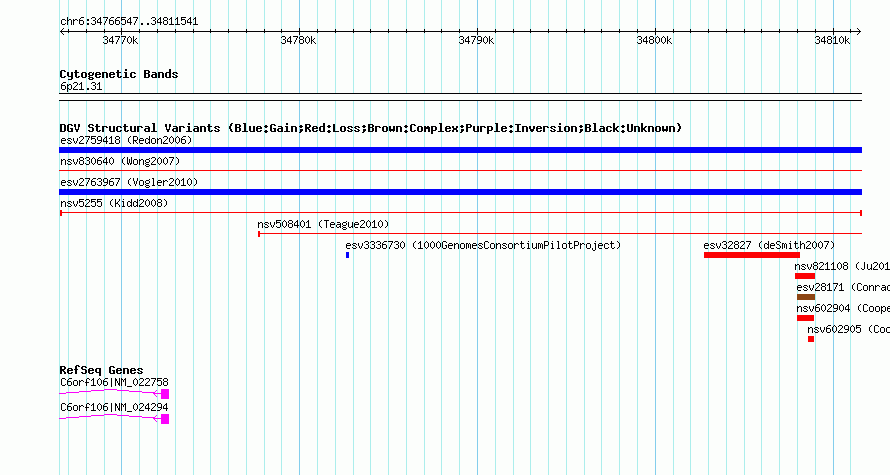Click the esv2763967 (Vogler2010) blue bar
Screen dimensions: 890x475
[460, 192]
